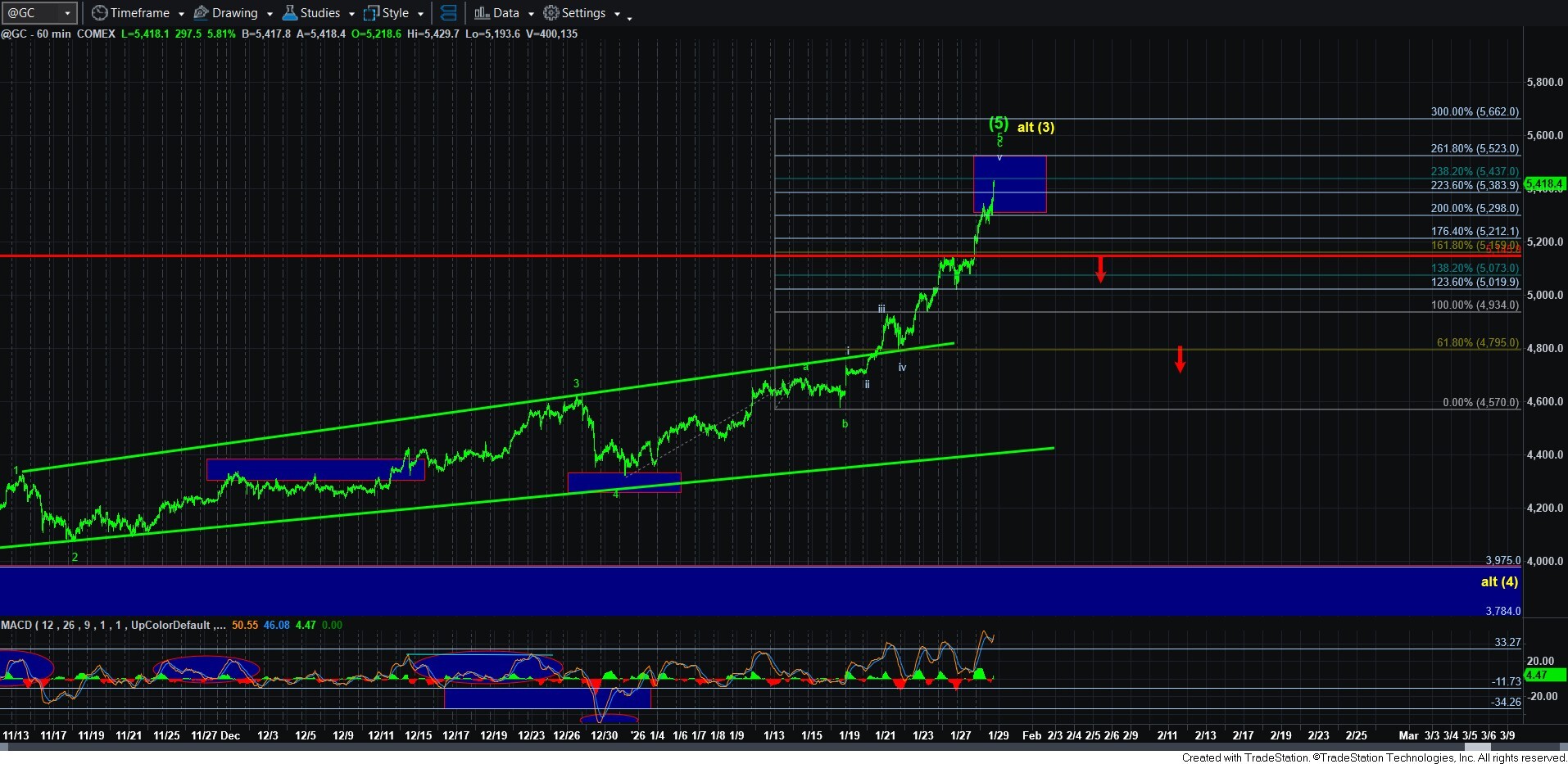Click the blue stacked bars toolbar icon
This screenshot has width=1568, height=764.
tap(448, 13)
